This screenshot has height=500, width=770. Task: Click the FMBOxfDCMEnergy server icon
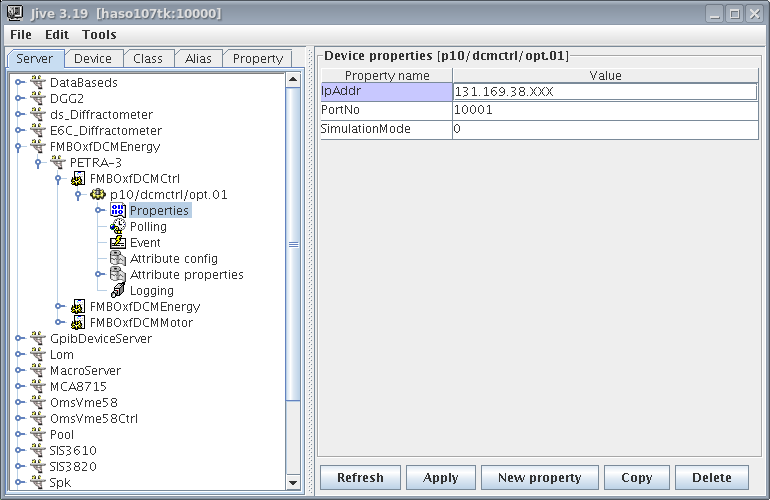38,146
